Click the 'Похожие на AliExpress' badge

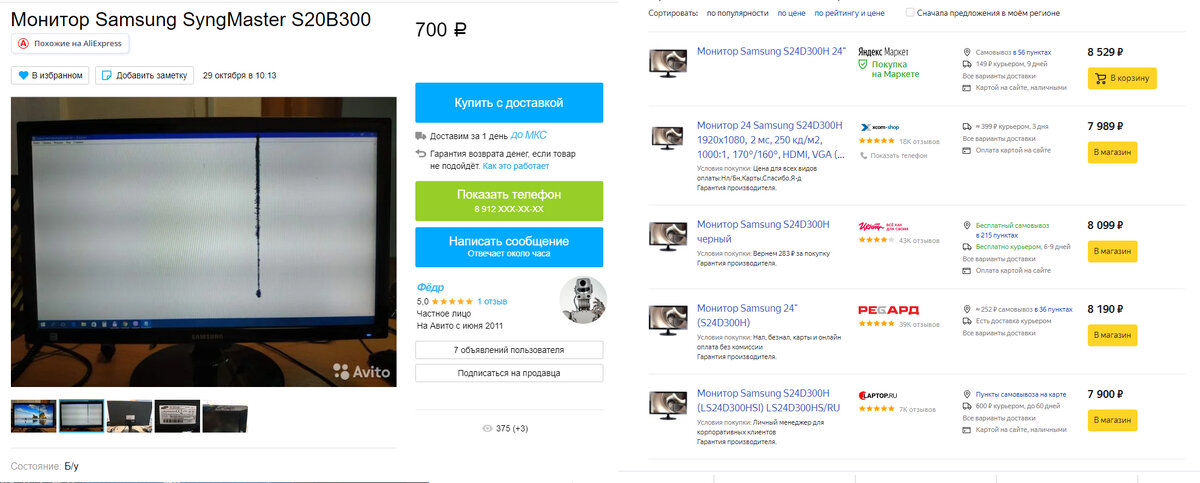[x=71, y=44]
